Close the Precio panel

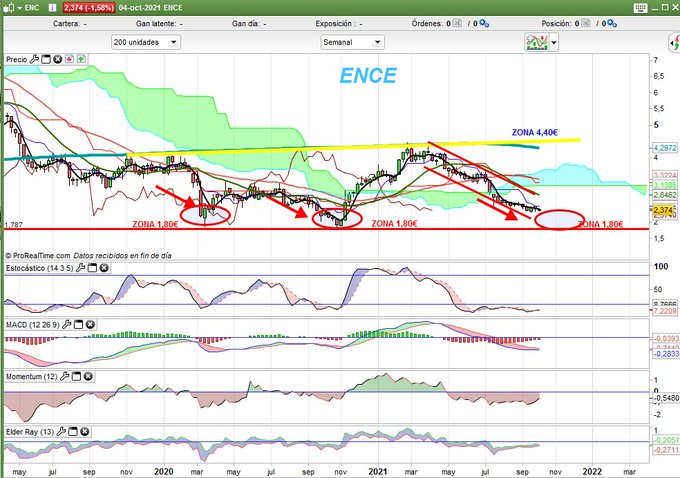click(57, 59)
